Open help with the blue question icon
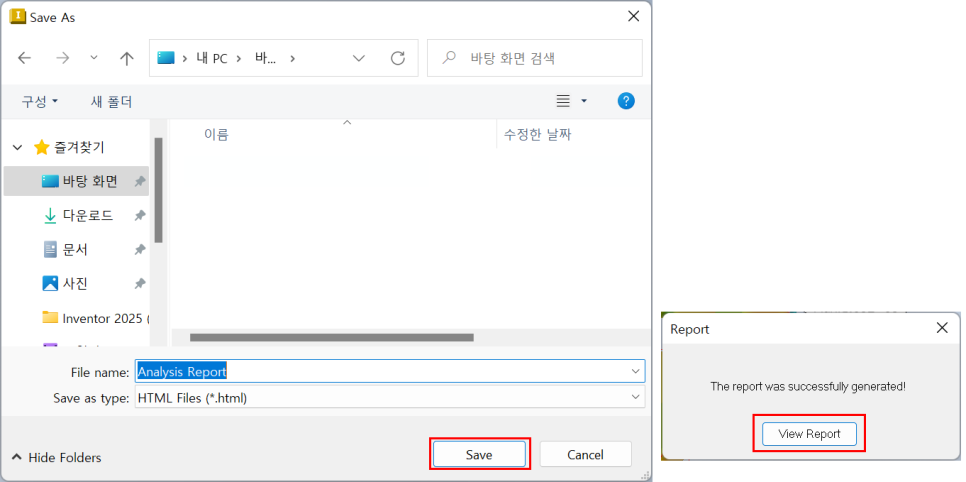This screenshot has height=482, width=966. coord(626,101)
